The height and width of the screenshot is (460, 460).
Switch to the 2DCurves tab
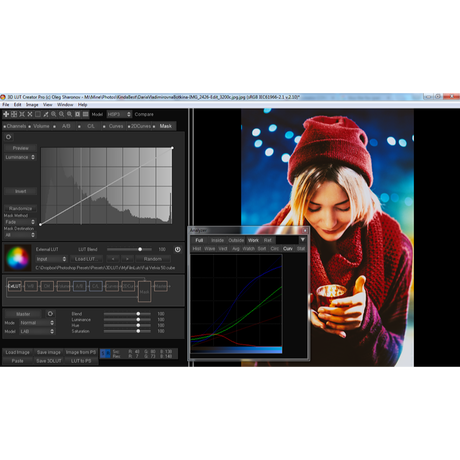tap(141, 126)
